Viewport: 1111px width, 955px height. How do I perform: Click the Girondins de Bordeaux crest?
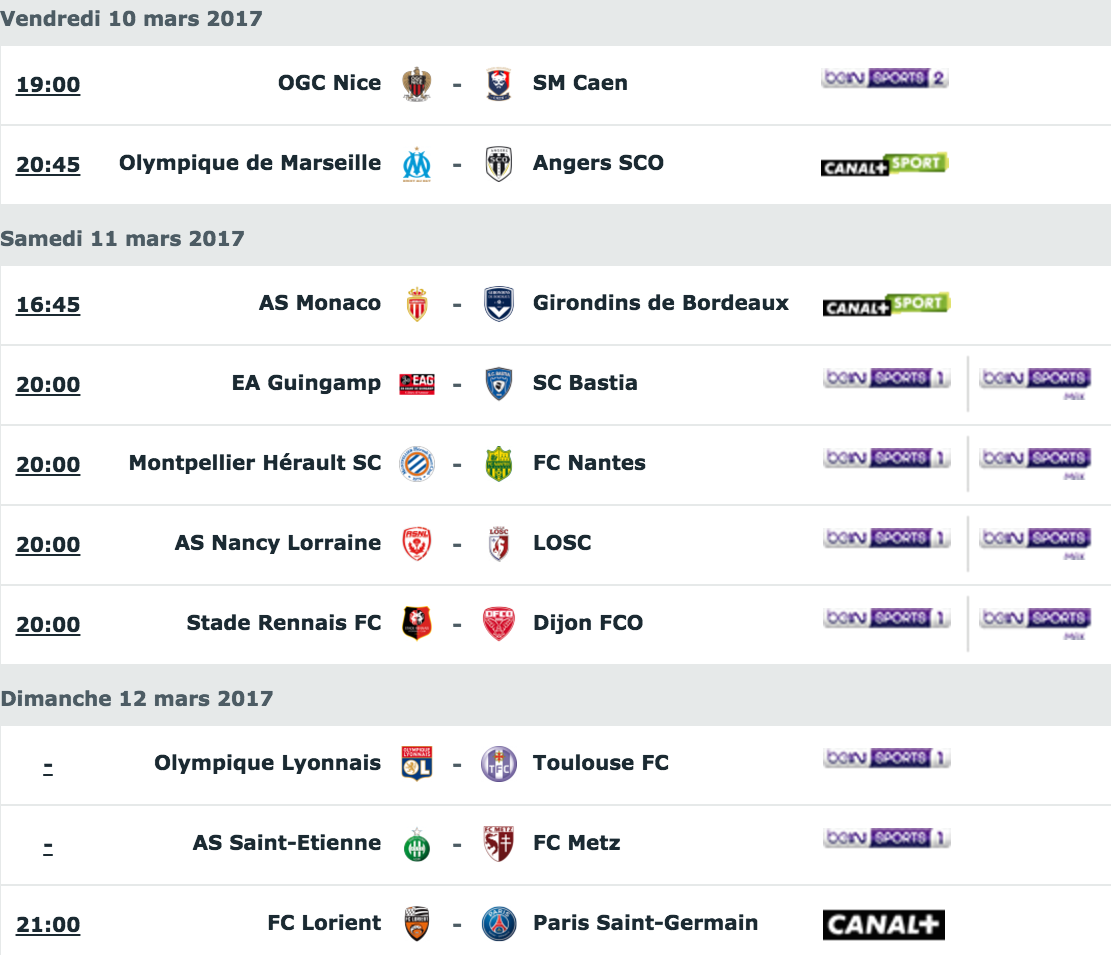(x=499, y=305)
